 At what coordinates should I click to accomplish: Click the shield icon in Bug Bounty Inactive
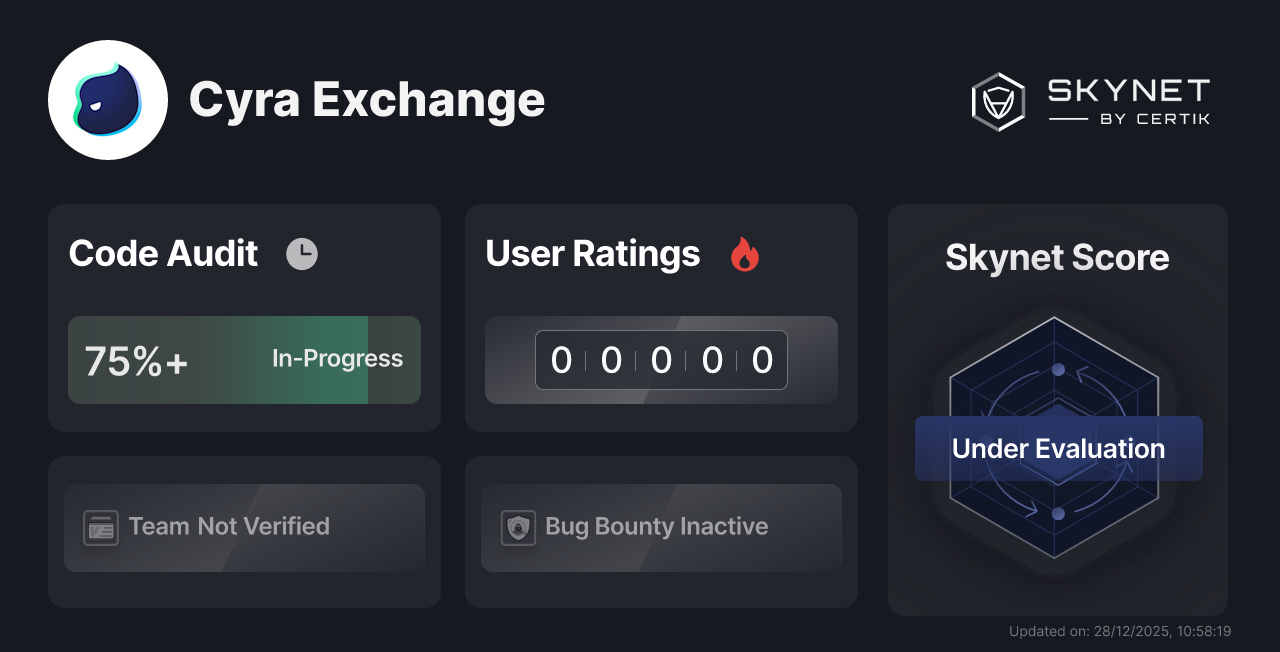[x=518, y=527]
